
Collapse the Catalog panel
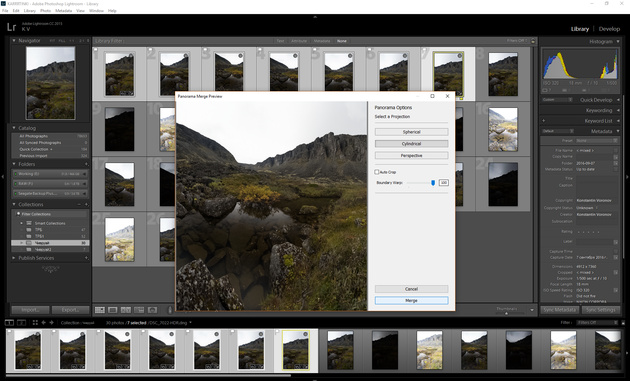coord(14,128)
